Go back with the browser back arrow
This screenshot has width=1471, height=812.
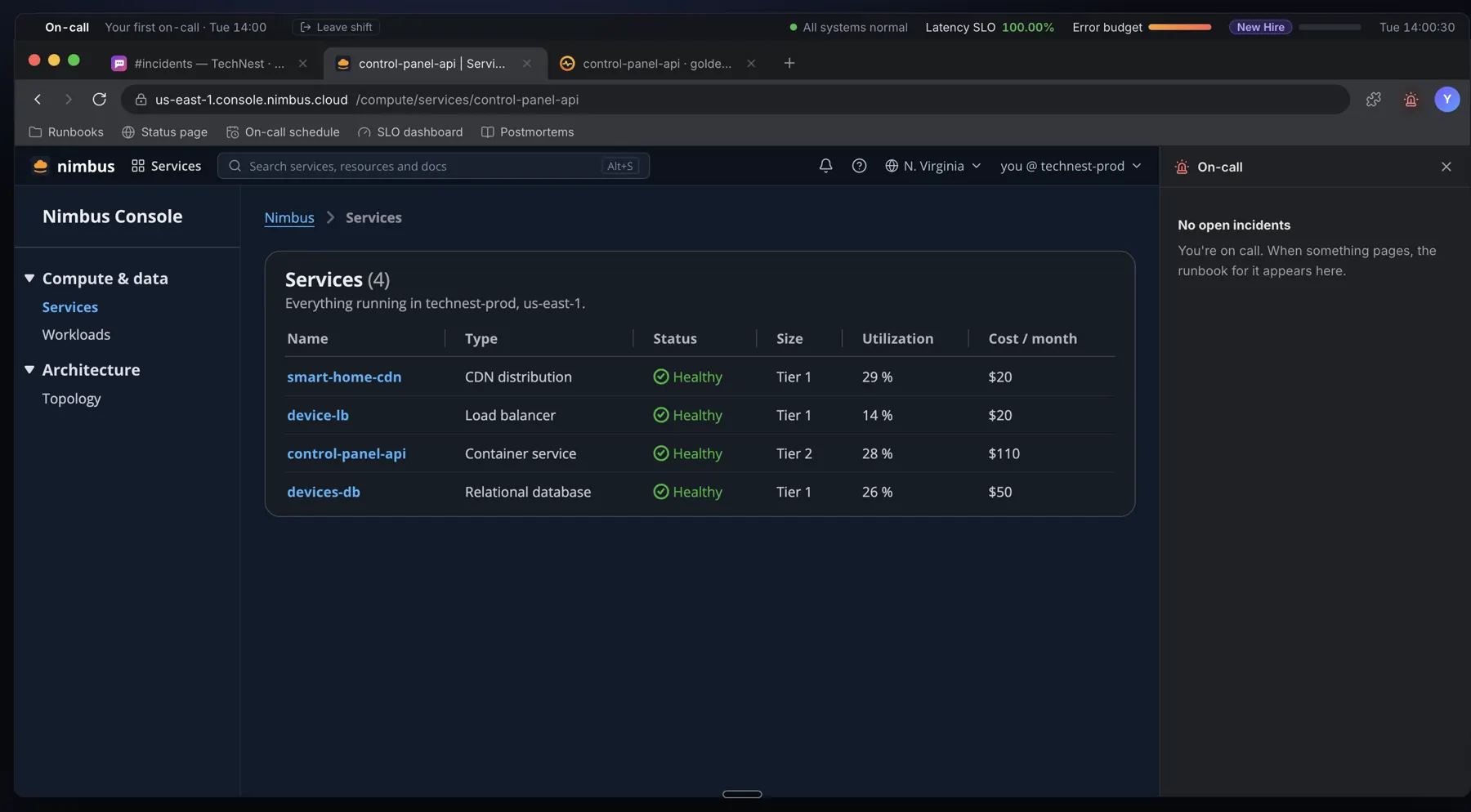click(38, 100)
